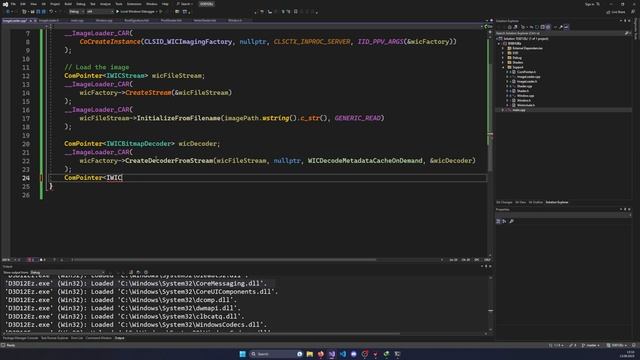Click the Undo toolbar icon
The height and width of the screenshot is (360, 640).
point(51,12)
